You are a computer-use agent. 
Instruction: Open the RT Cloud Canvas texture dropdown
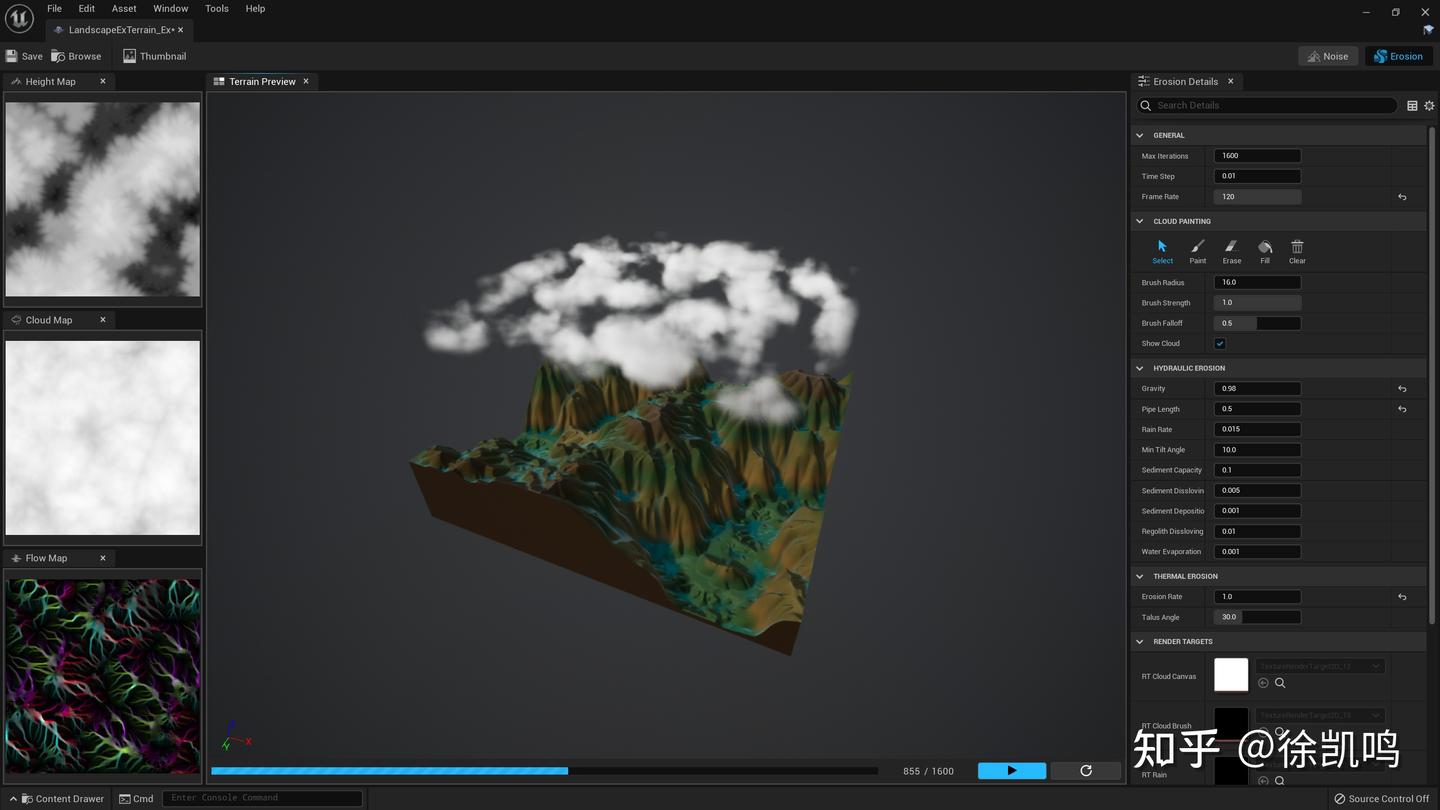(1319, 665)
